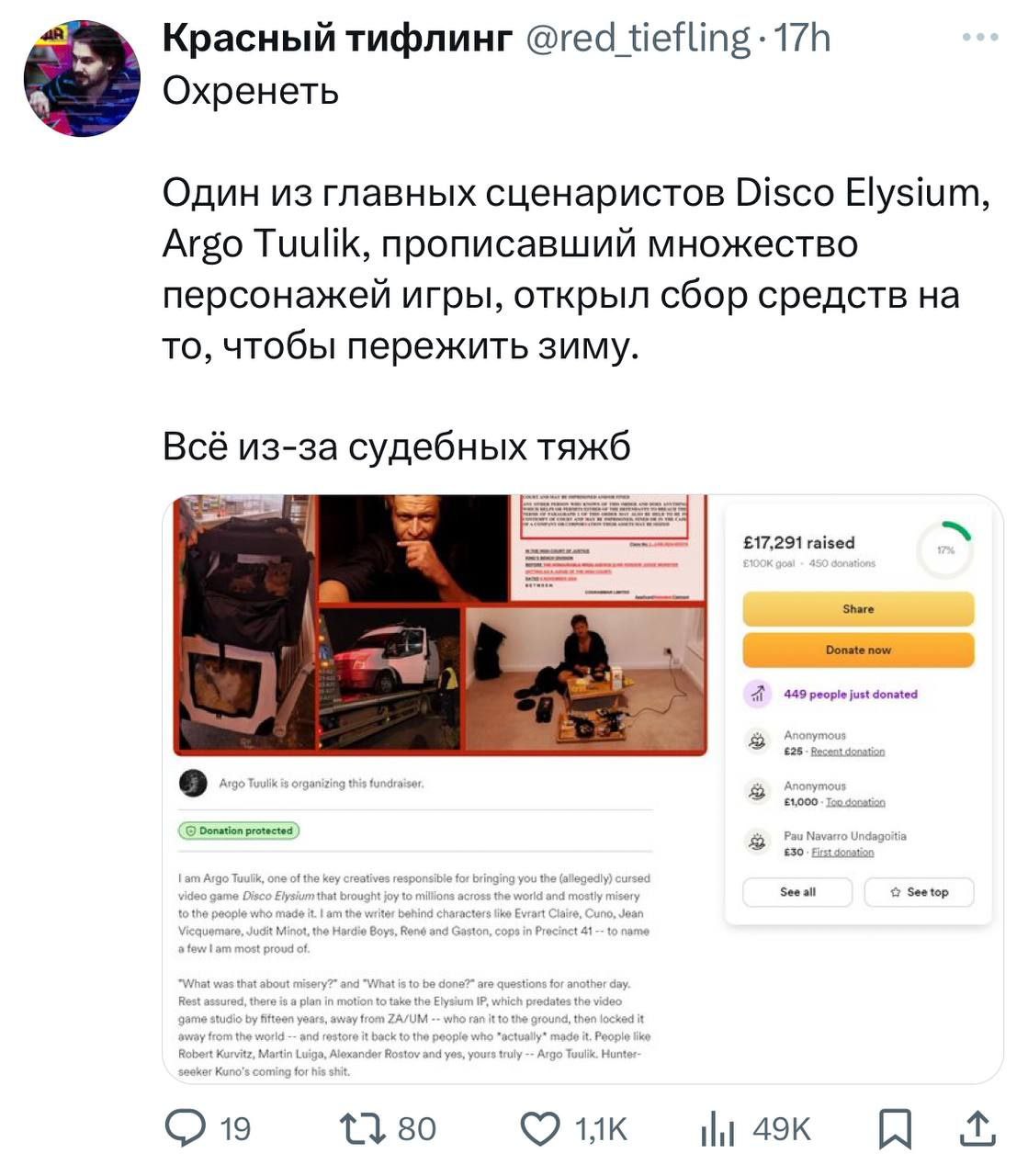This screenshot has width=1028, height=1176.
Task: Open Красный тифлинг profile avatar
Action: coord(82,79)
